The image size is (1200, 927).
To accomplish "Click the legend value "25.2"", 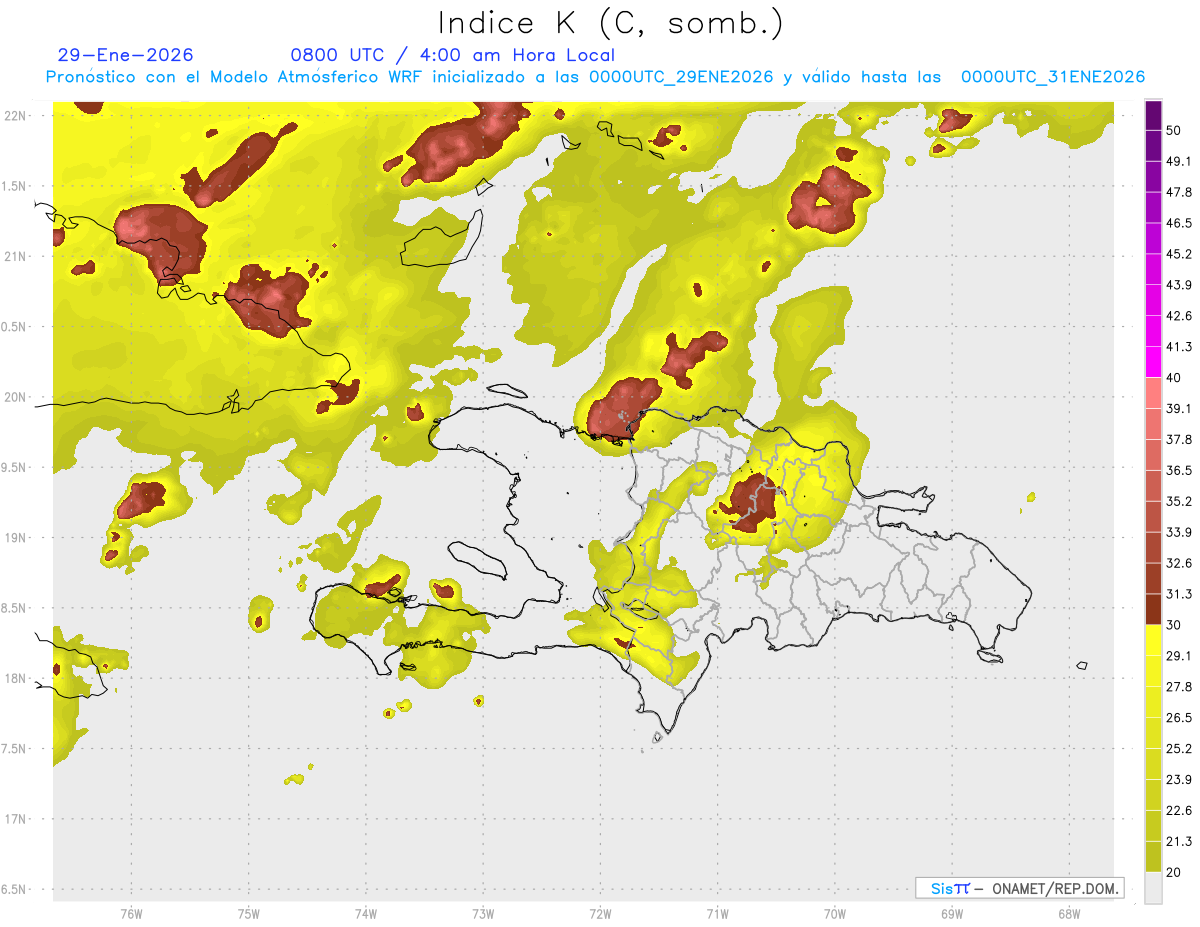I will [x=1180, y=748].
